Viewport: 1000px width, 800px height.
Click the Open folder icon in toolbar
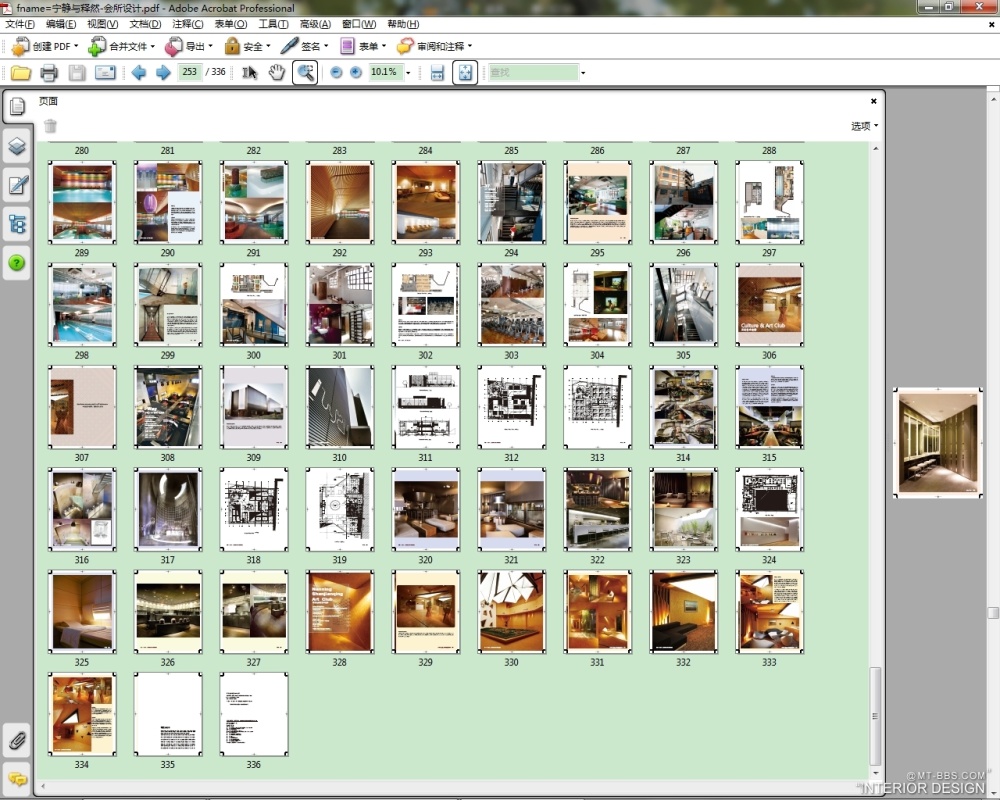(21, 72)
